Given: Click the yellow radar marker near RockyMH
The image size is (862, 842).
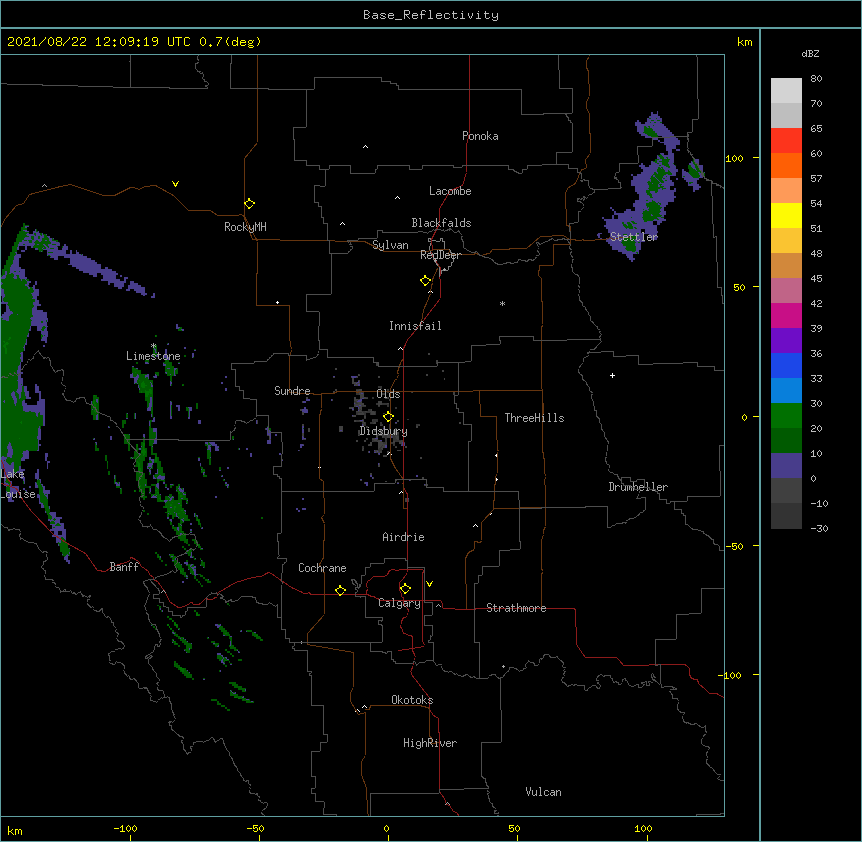Looking at the screenshot, I should click(249, 204).
